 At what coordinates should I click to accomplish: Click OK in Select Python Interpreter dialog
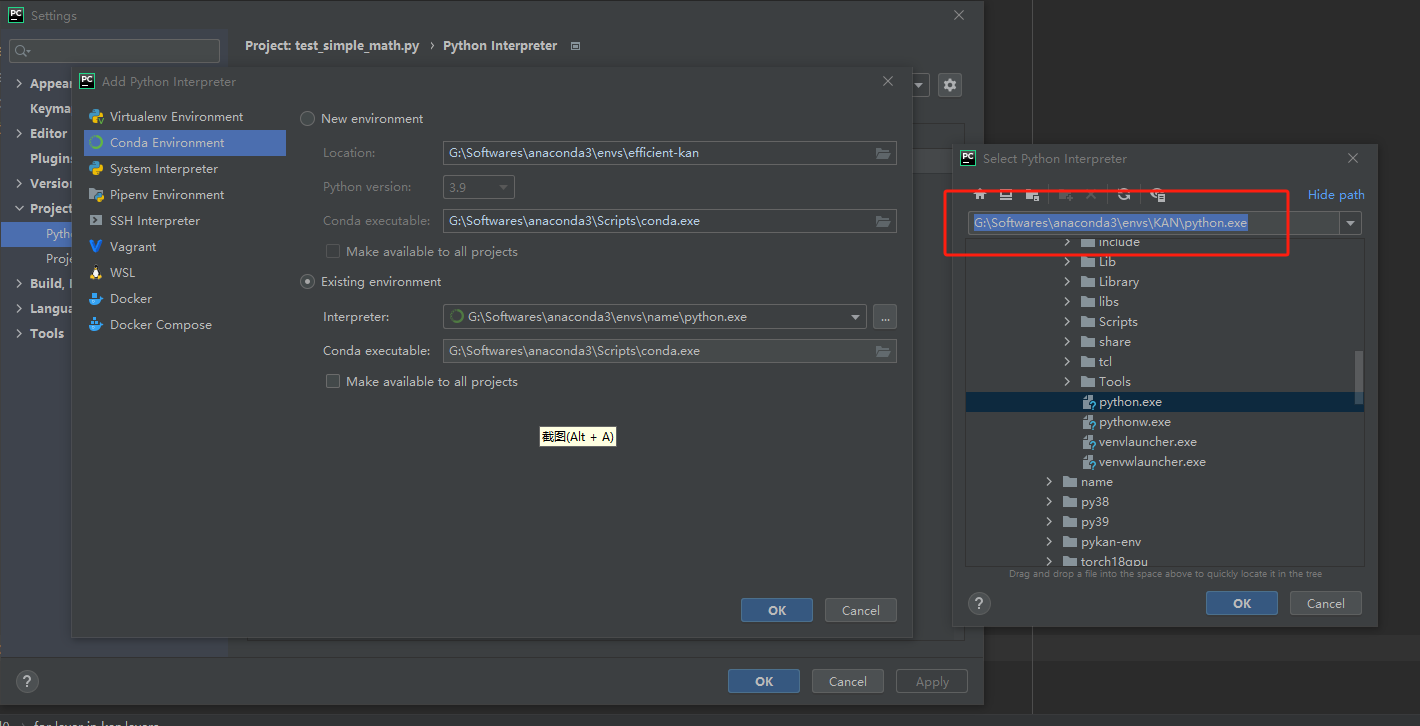click(1242, 603)
